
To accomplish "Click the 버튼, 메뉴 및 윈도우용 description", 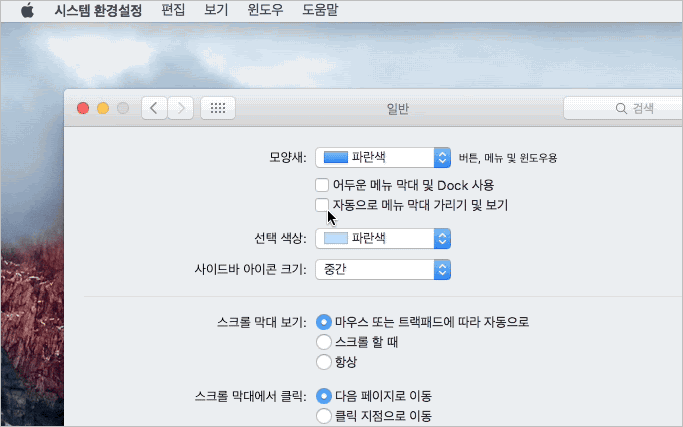I will (x=508, y=158).
